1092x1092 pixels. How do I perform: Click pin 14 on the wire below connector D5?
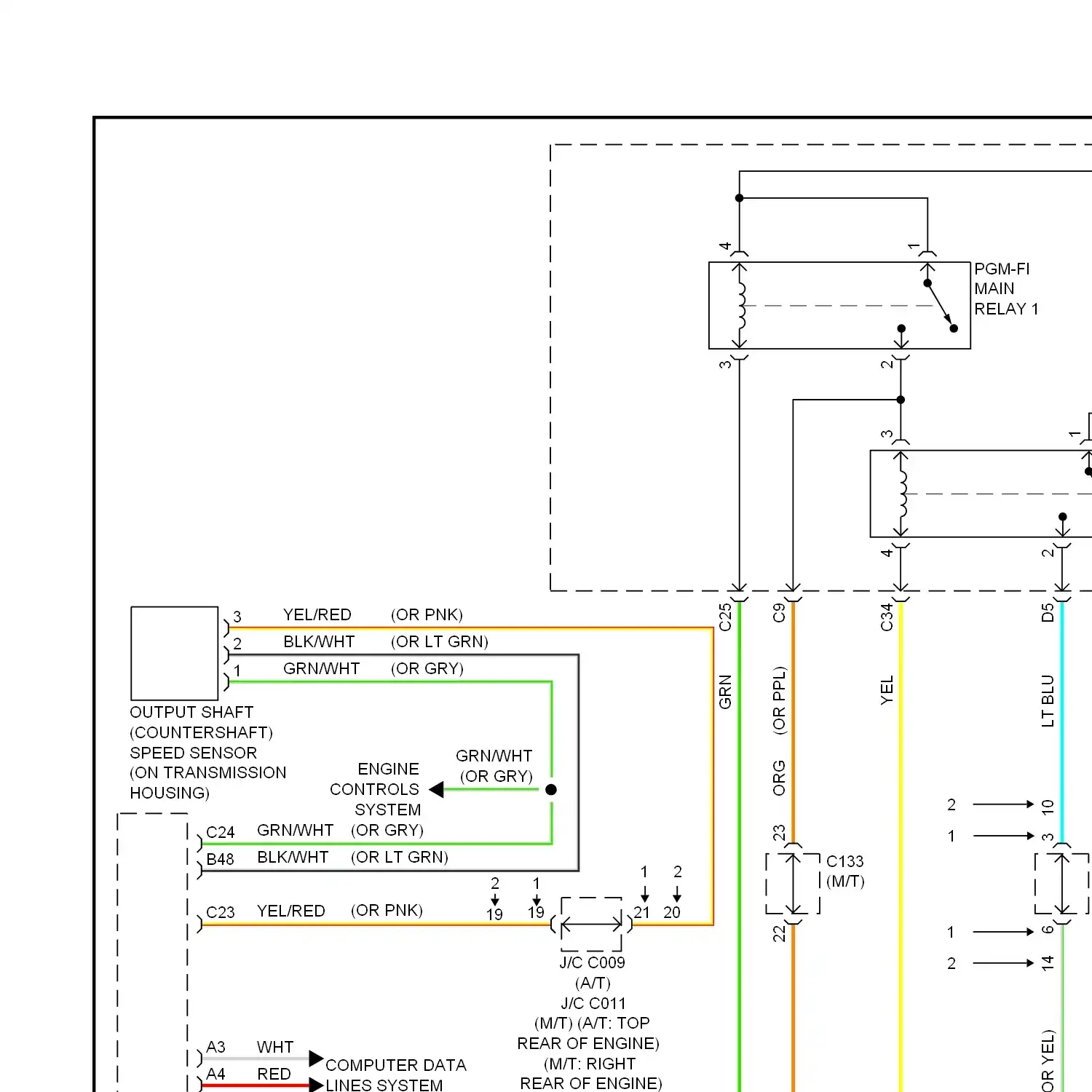pyautogui.click(x=1048, y=963)
